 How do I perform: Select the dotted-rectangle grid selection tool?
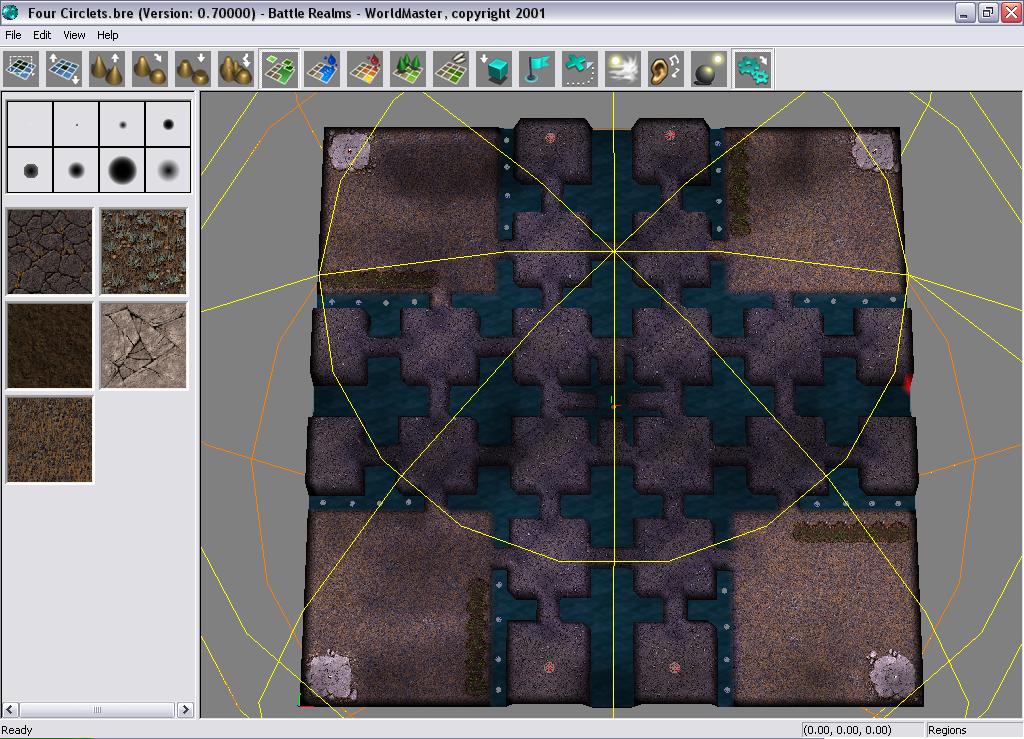pyautogui.click(x=21, y=69)
